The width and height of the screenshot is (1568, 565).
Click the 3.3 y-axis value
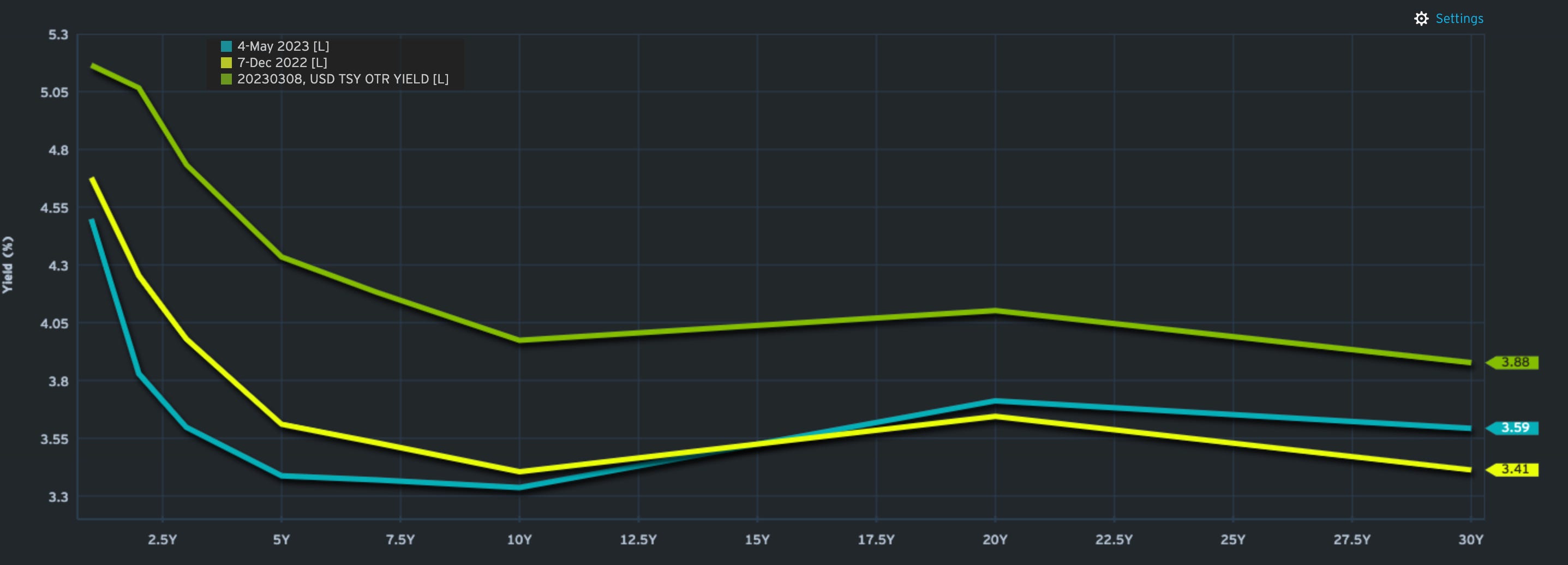[x=58, y=497]
